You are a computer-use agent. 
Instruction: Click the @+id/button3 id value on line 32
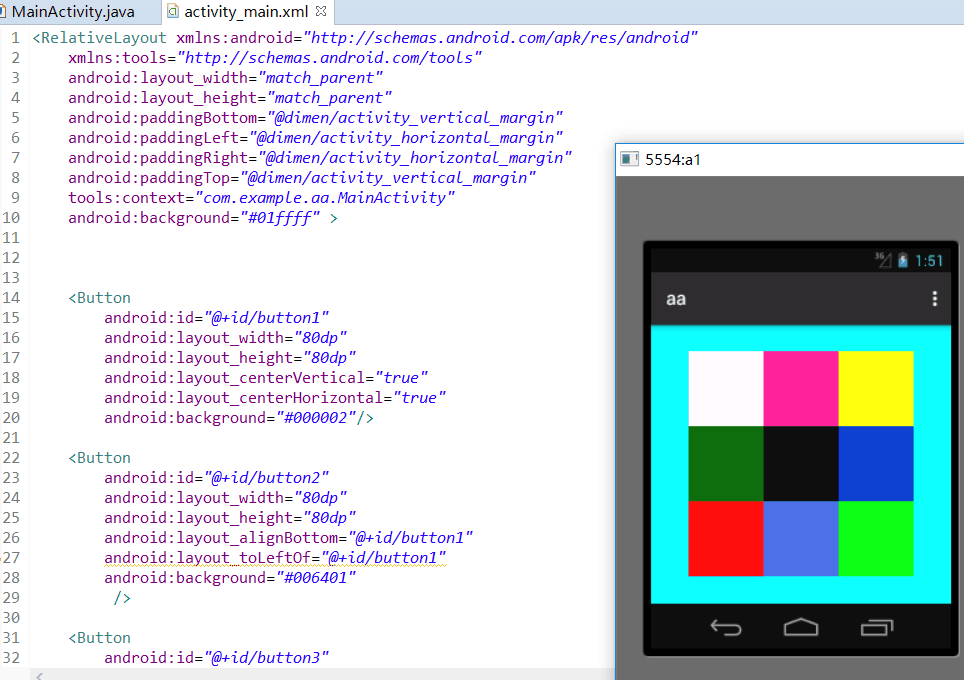(x=266, y=658)
